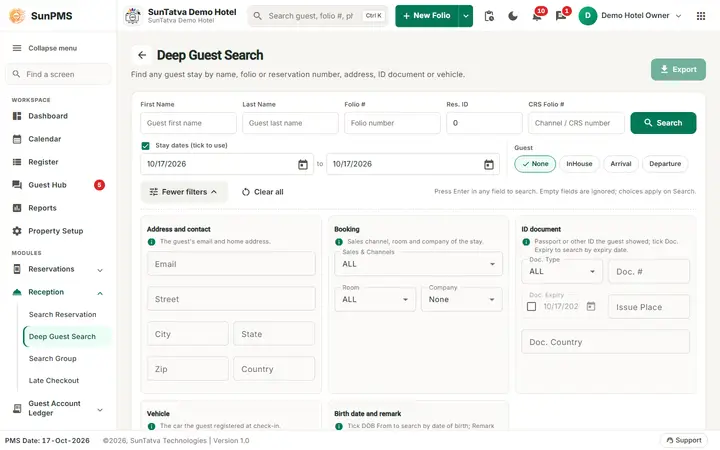Open the New Folio dropdown arrow
720x450 pixels.
(466, 16)
